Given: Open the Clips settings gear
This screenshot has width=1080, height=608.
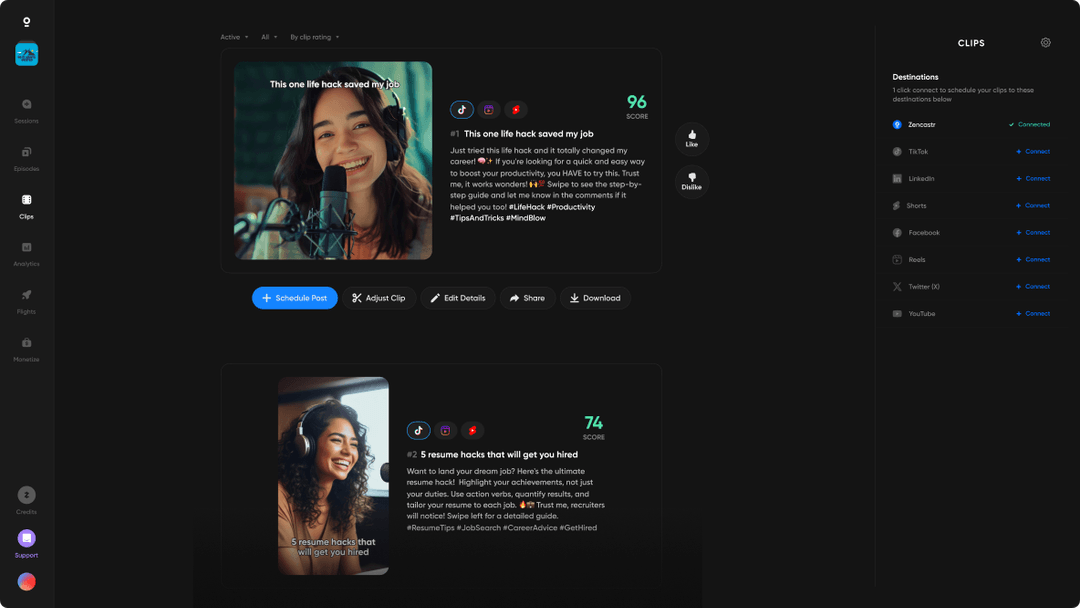Looking at the screenshot, I should (x=1045, y=42).
